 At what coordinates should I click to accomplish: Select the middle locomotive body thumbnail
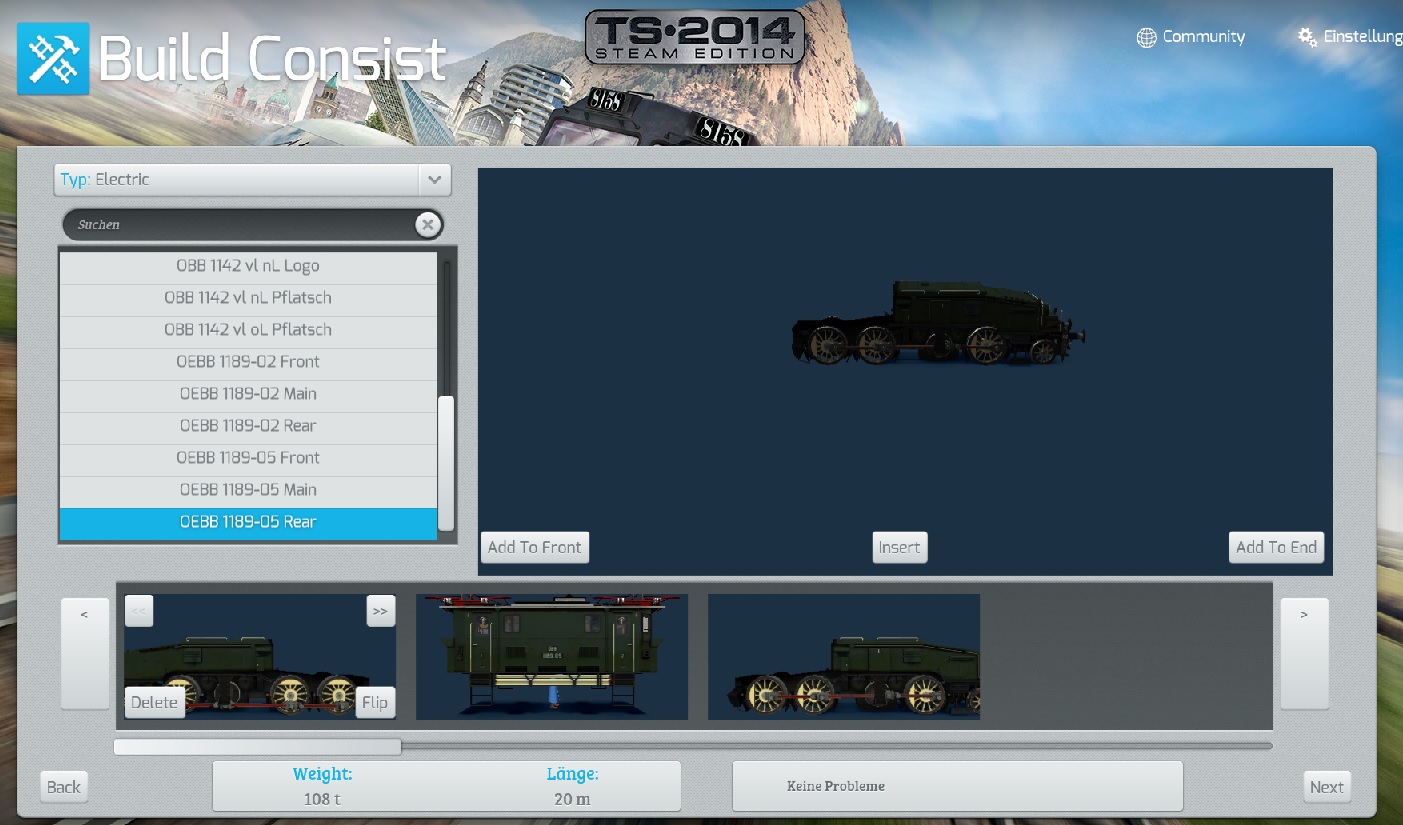552,657
